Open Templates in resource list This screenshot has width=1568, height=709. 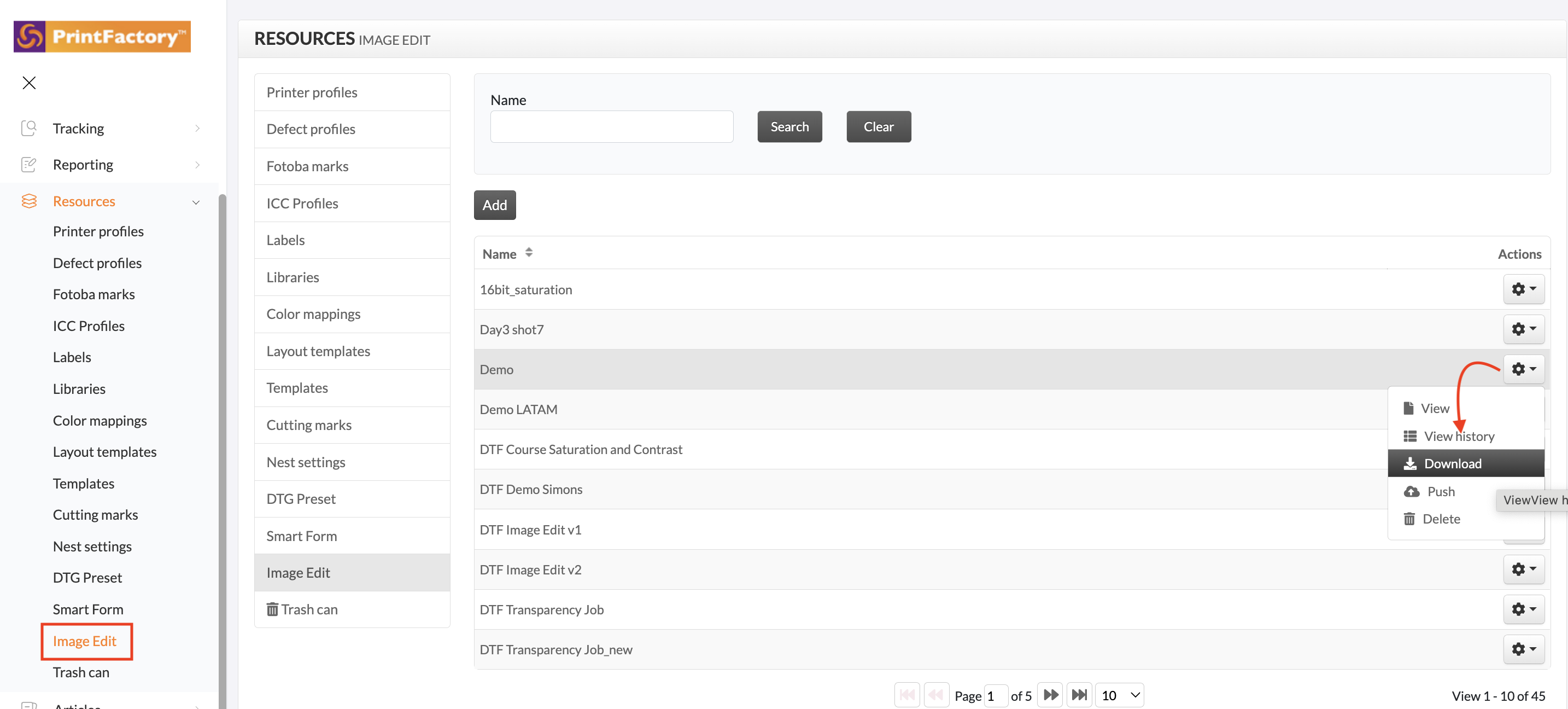click(x=352, y=388)
